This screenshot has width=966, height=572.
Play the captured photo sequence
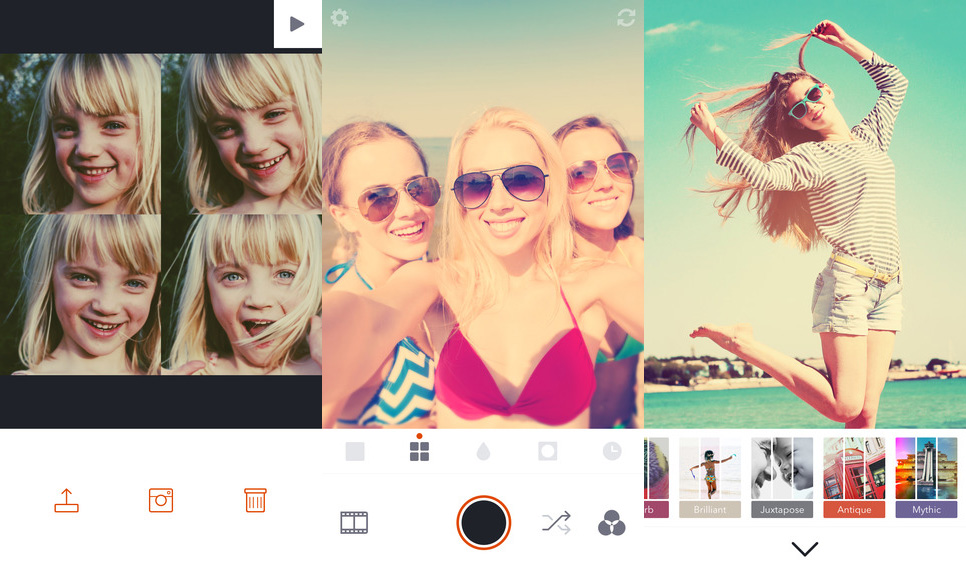(298, 24)
